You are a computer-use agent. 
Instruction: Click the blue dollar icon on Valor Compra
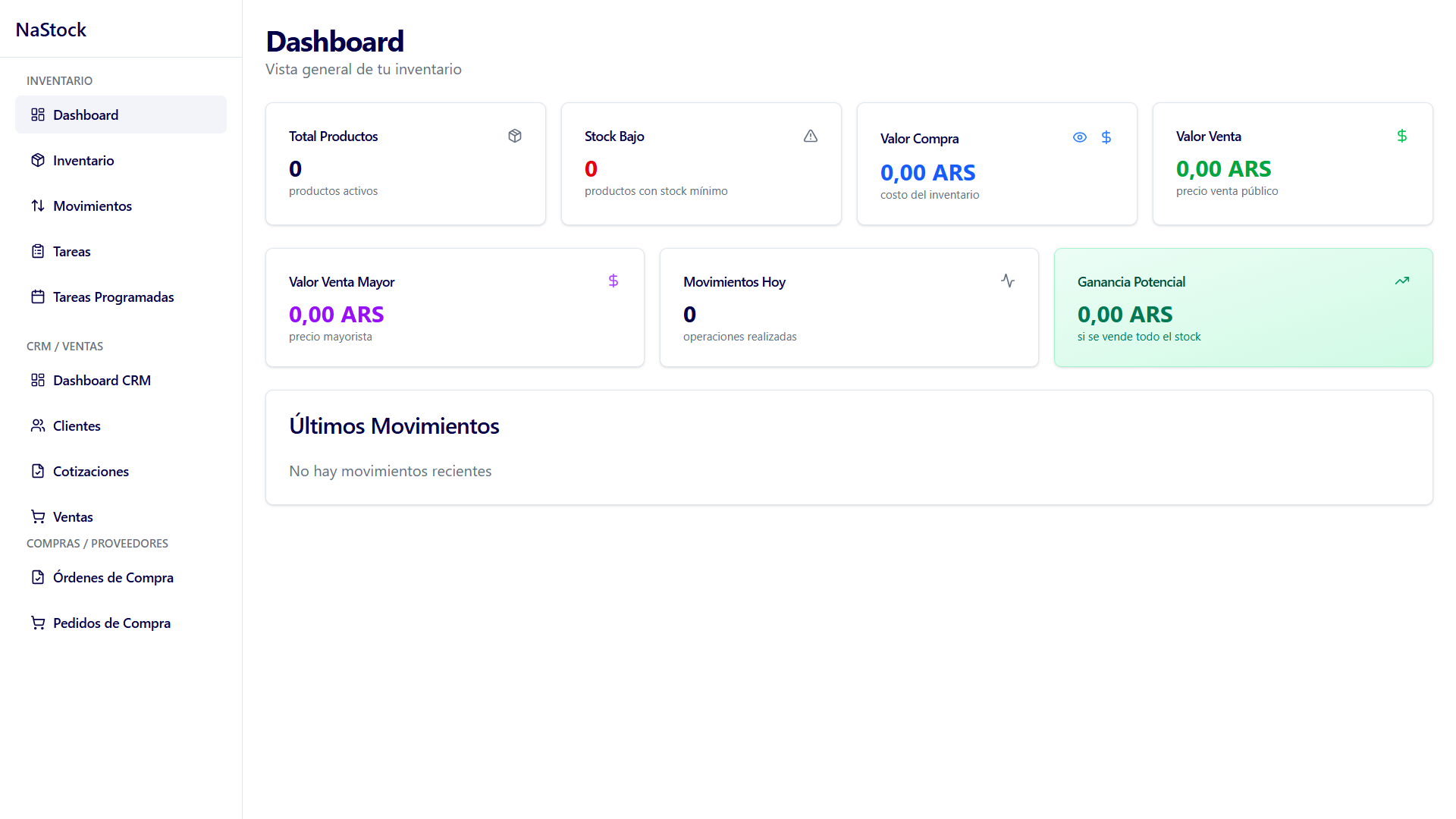point(1106,137)
